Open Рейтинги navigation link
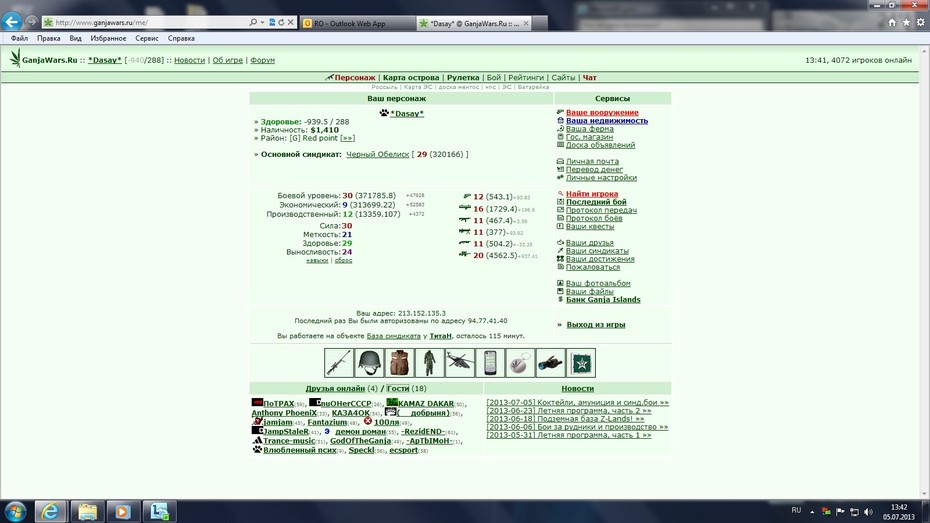The height and width of the screenshot is (523, 930). point(525,78)
